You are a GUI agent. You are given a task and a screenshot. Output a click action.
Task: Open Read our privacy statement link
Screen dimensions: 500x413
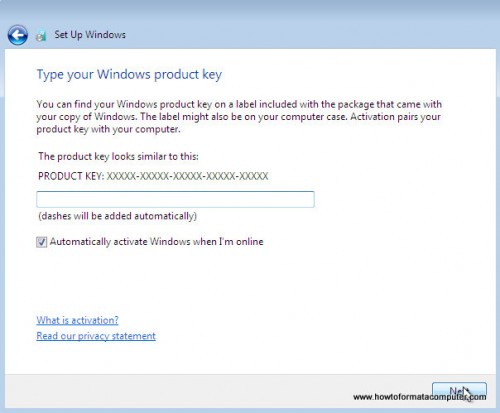pos(96,336)
